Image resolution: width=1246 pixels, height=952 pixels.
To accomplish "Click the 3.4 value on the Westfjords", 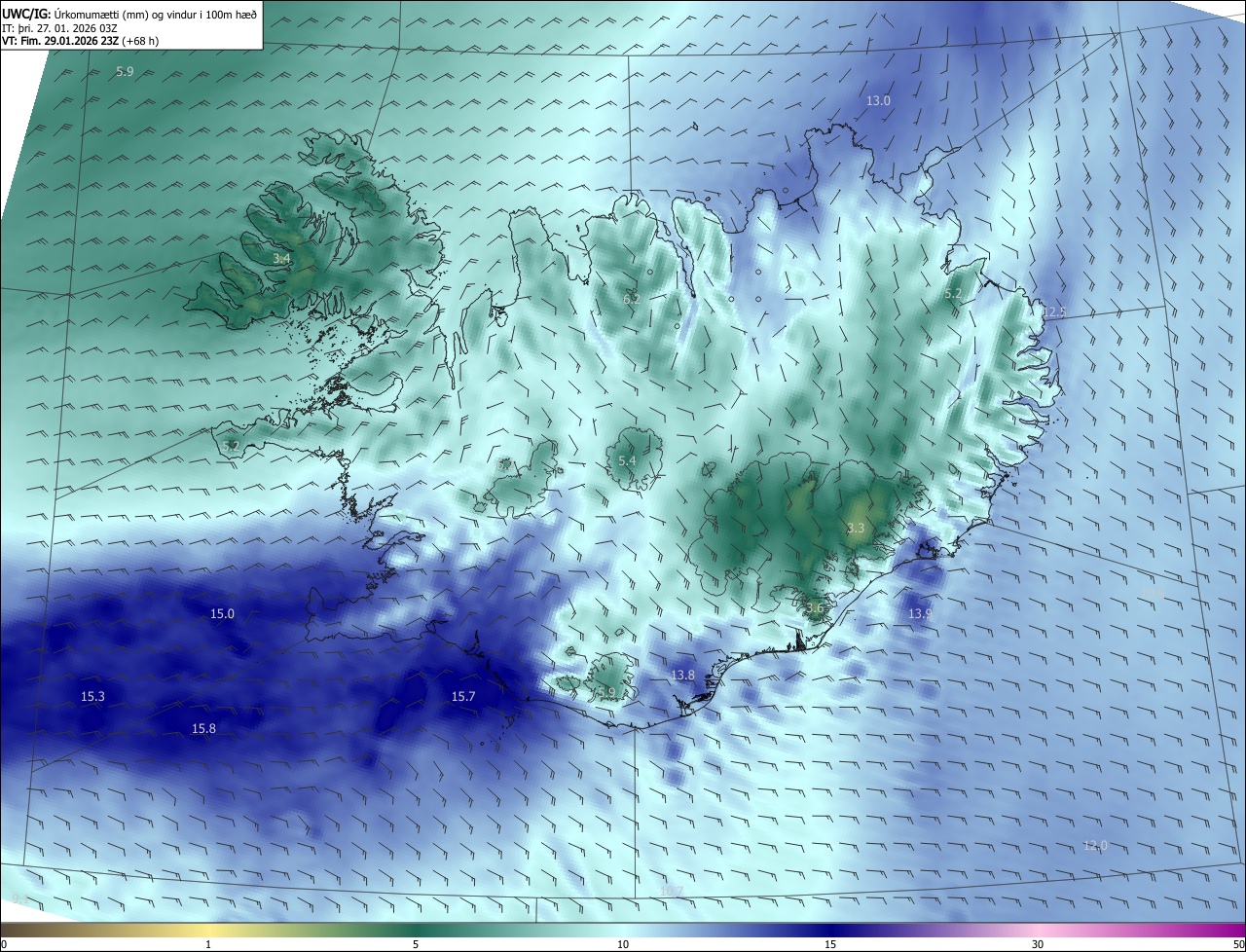I will tap(281, 258).
